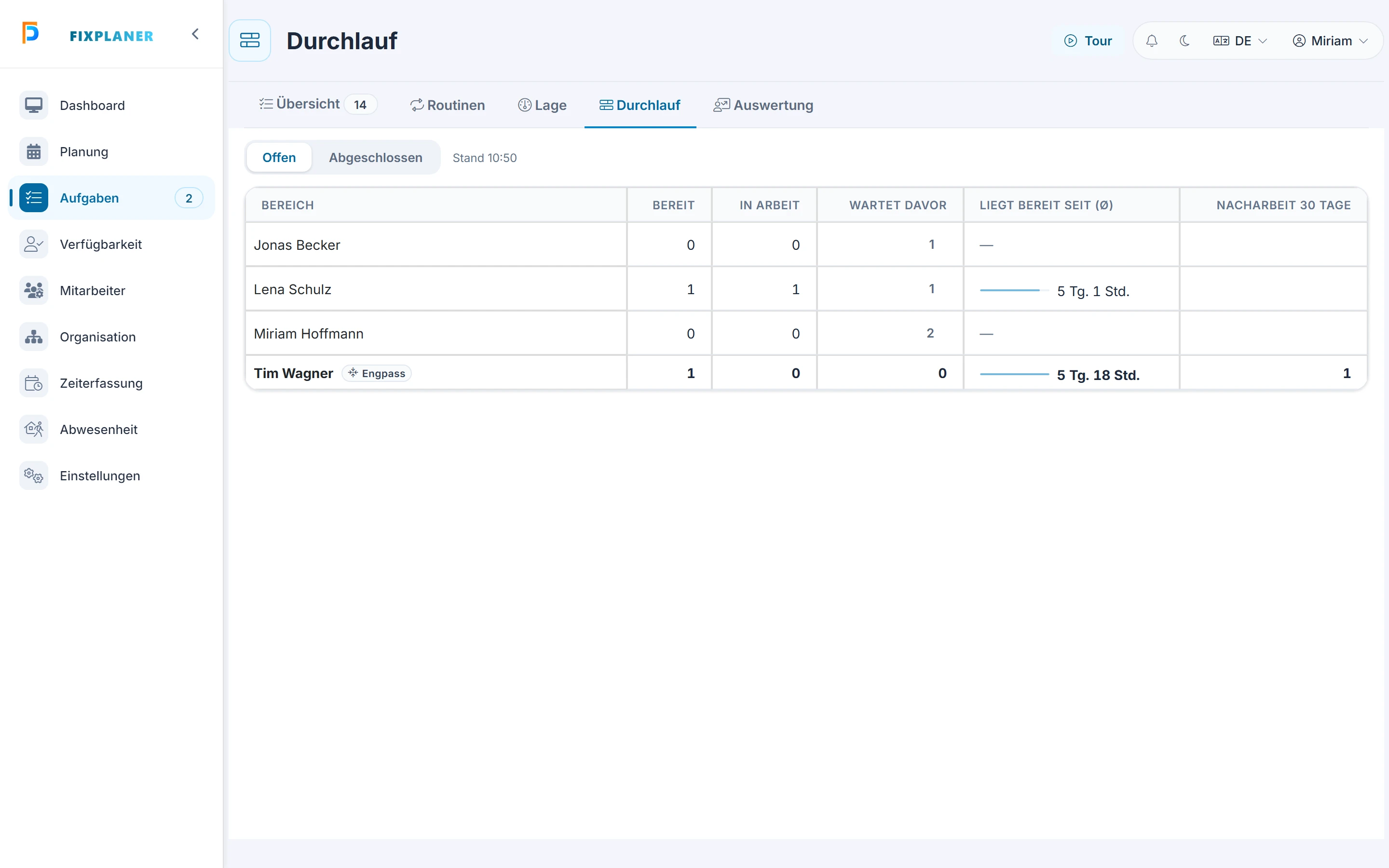
Task: Open Organisation hierarchy icon
Action: click(33, 337)
